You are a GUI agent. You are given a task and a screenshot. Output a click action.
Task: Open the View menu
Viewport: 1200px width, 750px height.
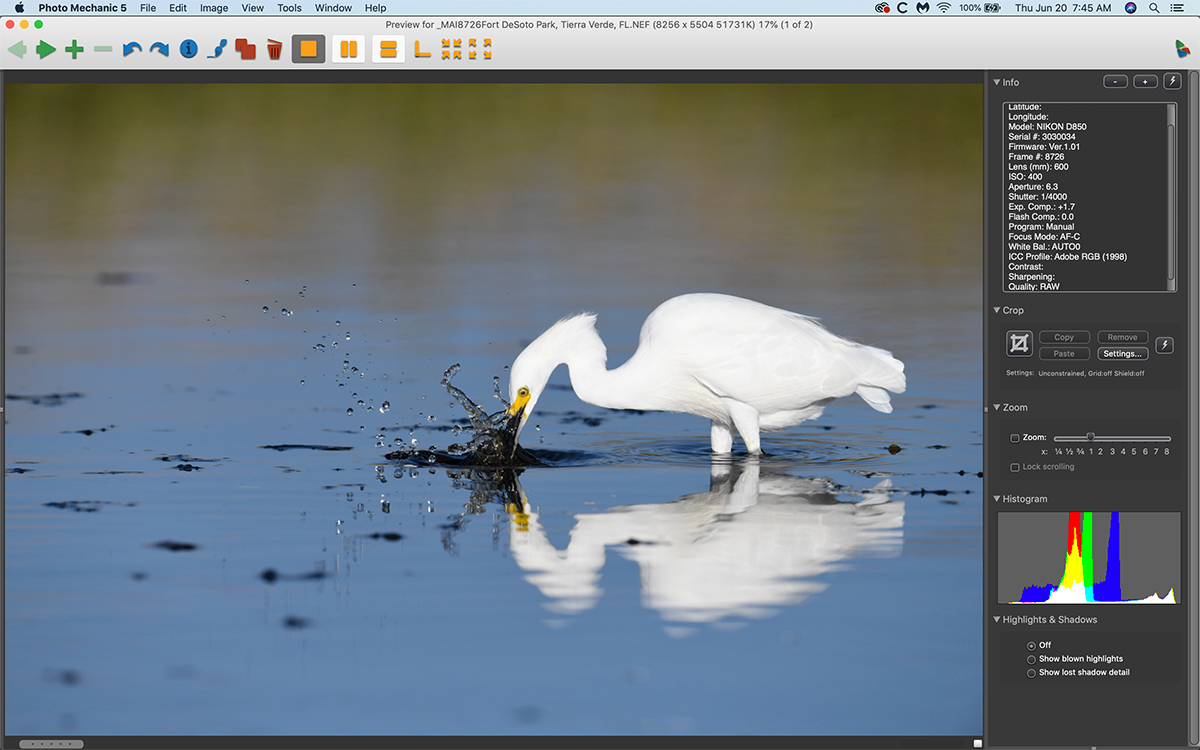[253, 8]
